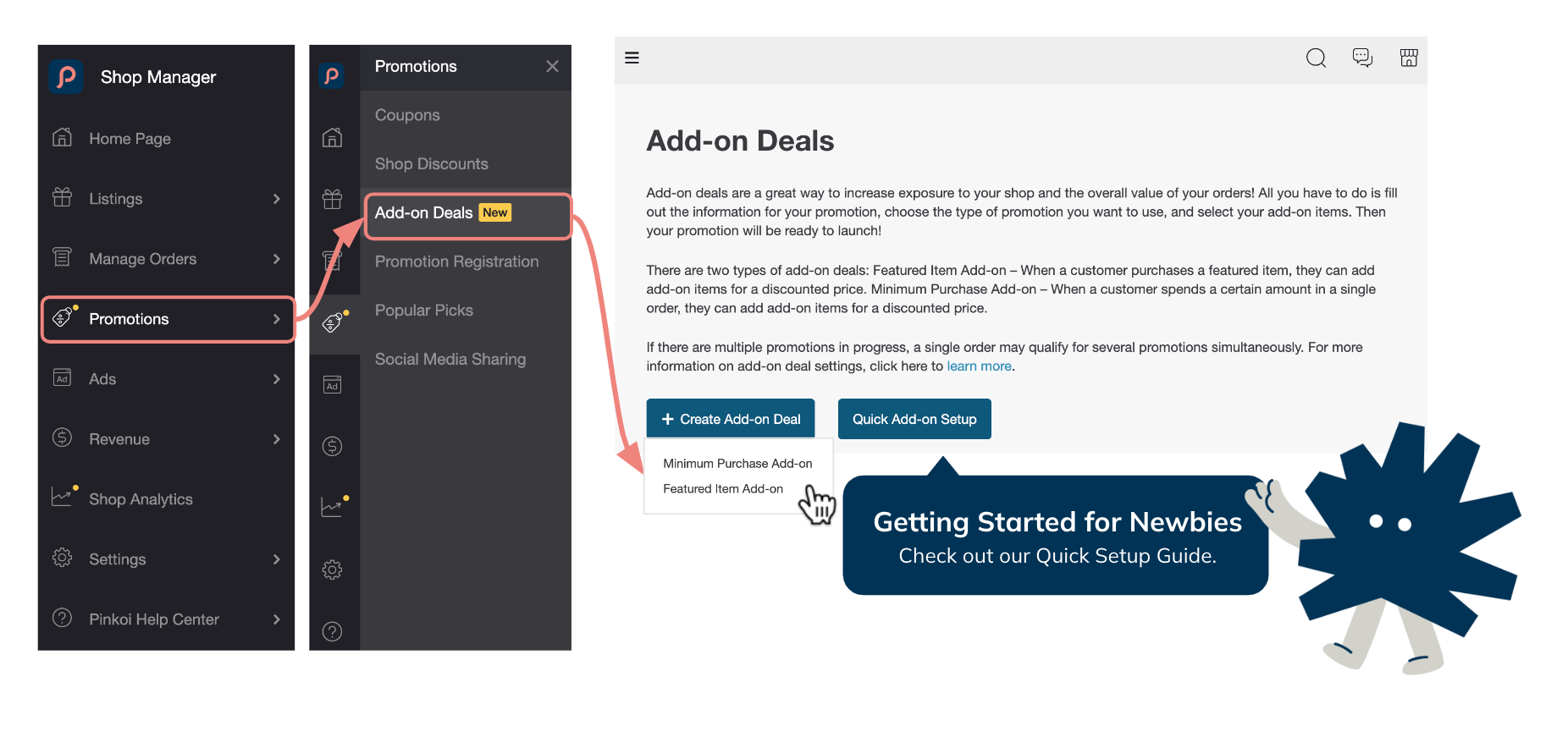Select Featured Item Add-on option

pyautogui.click(x=722, y=488)
